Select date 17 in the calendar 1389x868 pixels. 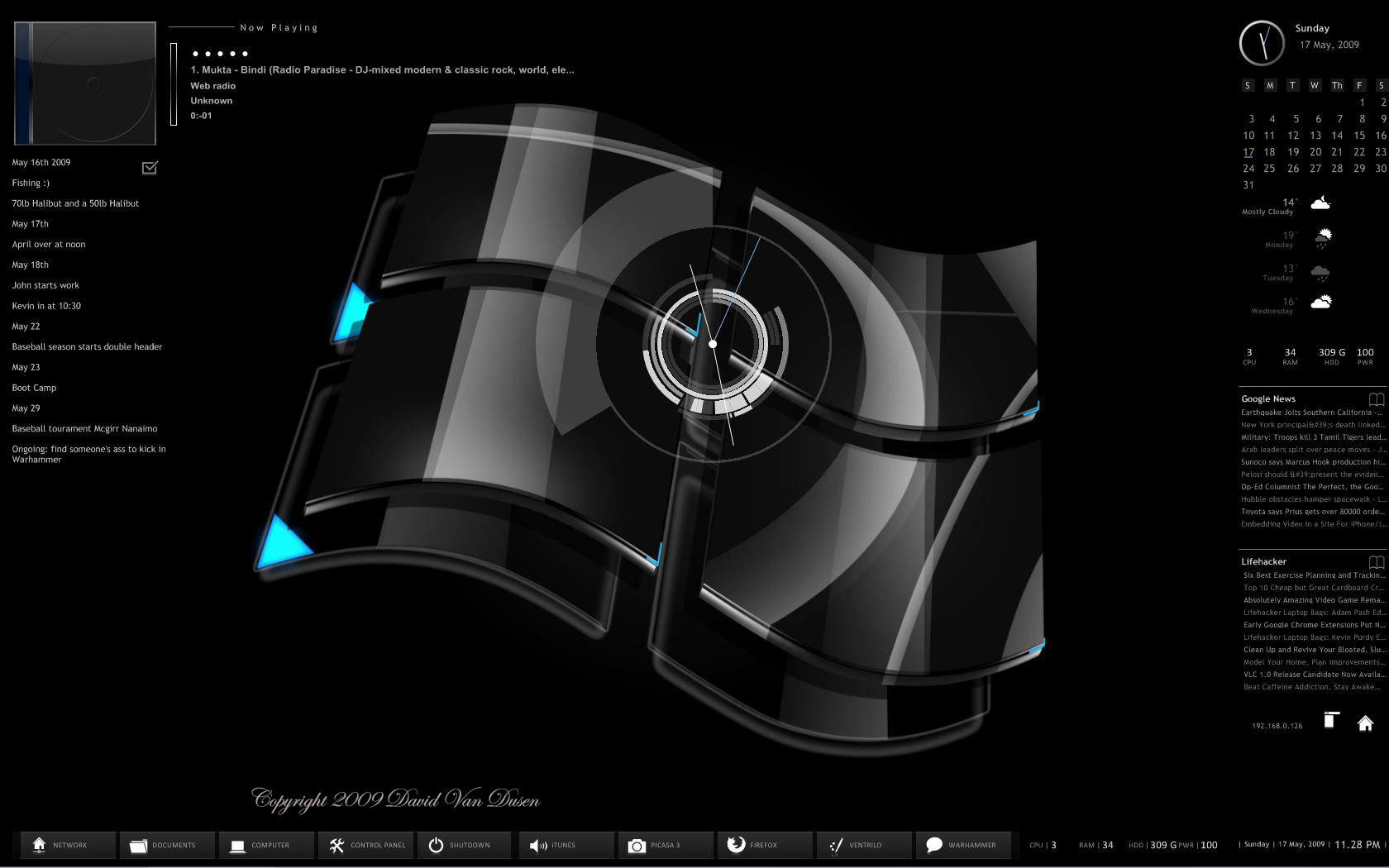(1248, 152)
